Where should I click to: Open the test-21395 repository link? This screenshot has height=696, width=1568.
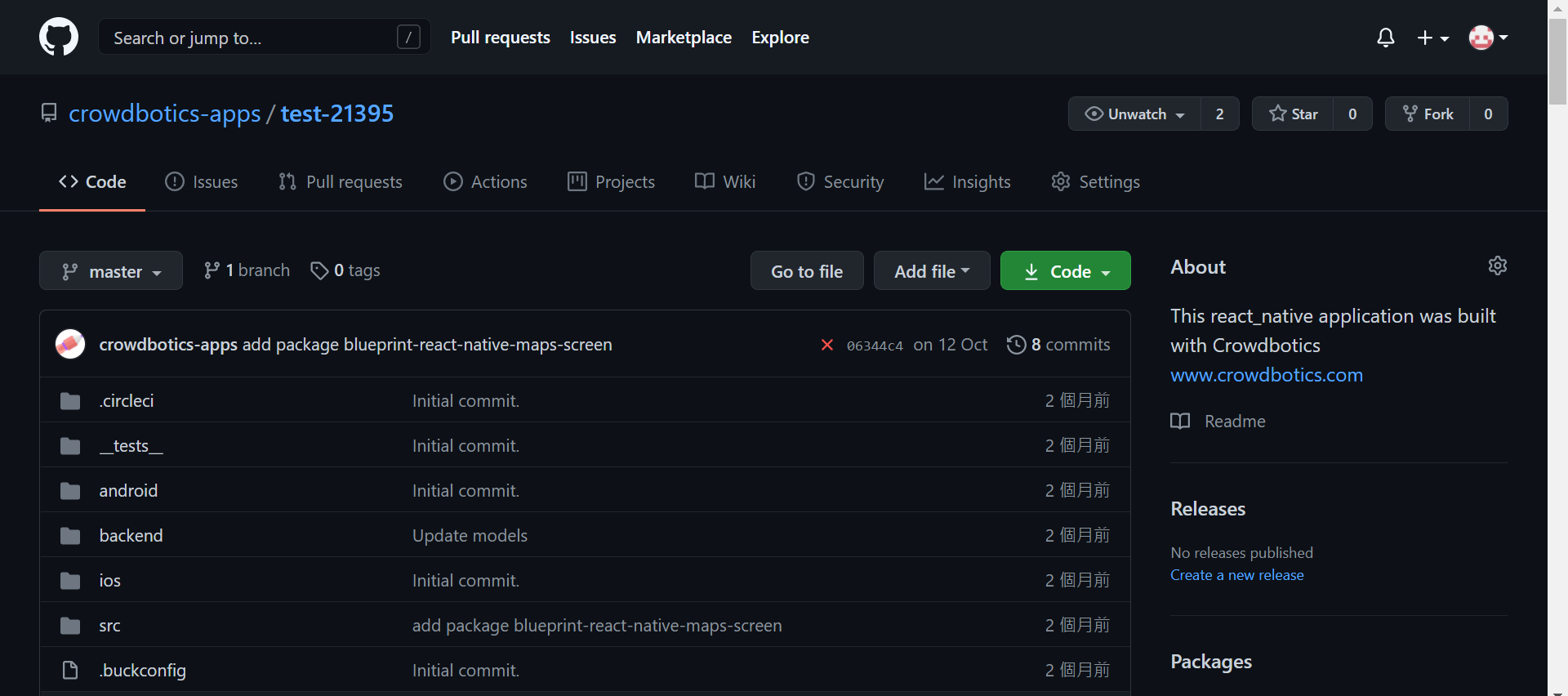(x=337, y=113)
